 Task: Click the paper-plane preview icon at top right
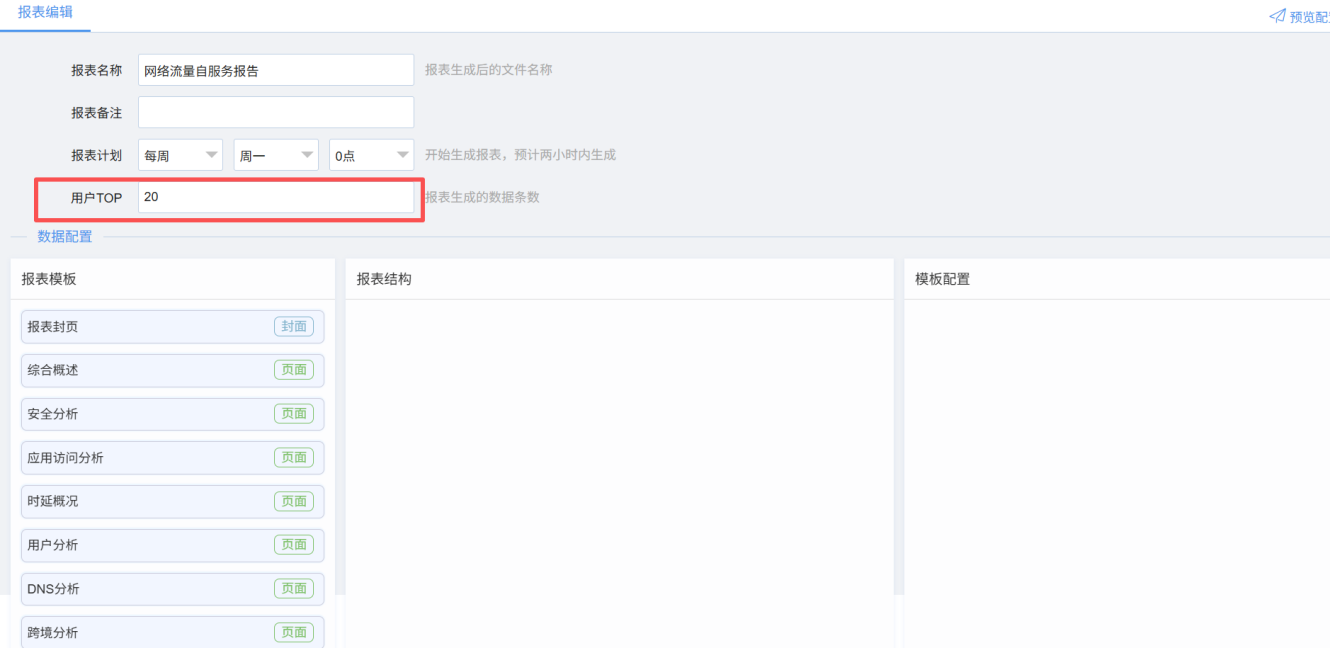(1277, 16)
